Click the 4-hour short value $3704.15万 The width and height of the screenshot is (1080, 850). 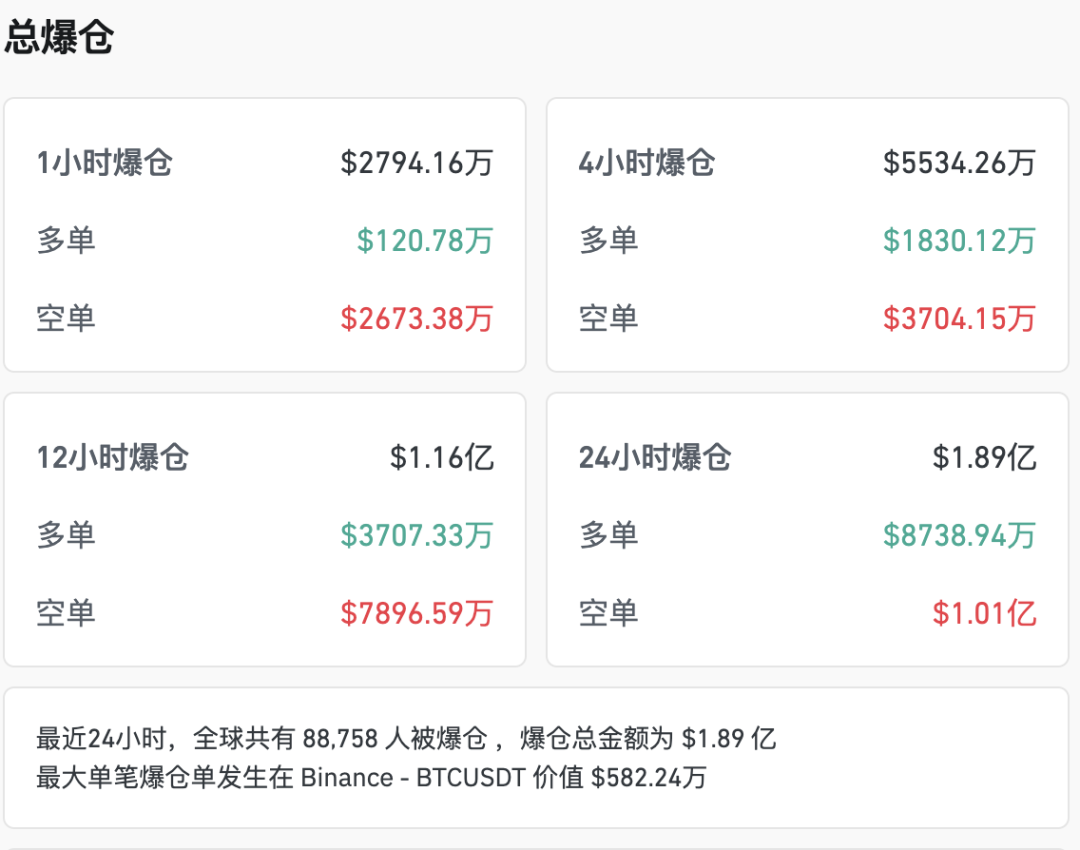click(x=959, y=318)
